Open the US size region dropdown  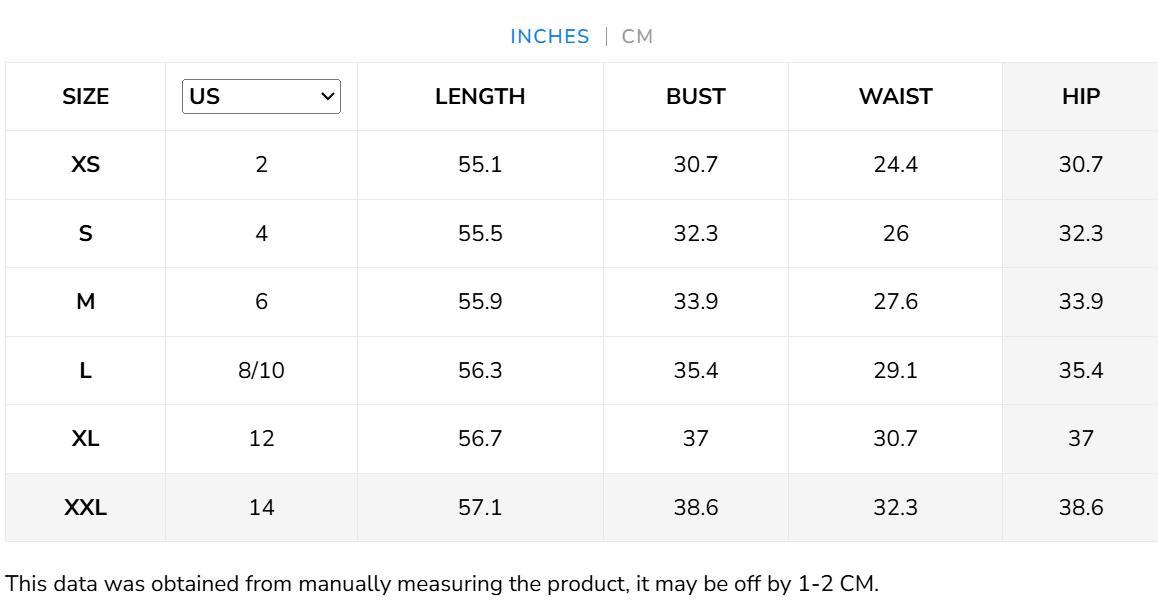(x=261, y=97)
